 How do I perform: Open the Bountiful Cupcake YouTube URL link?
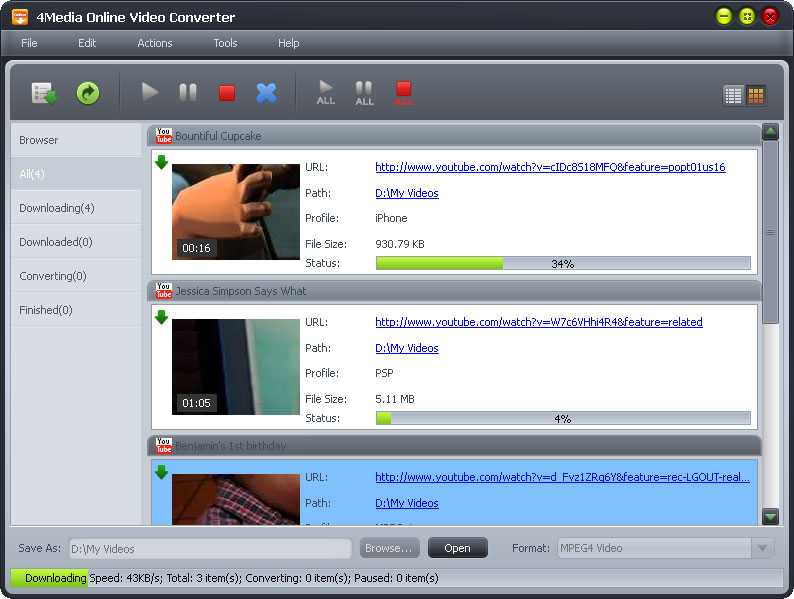coord(550,167)
